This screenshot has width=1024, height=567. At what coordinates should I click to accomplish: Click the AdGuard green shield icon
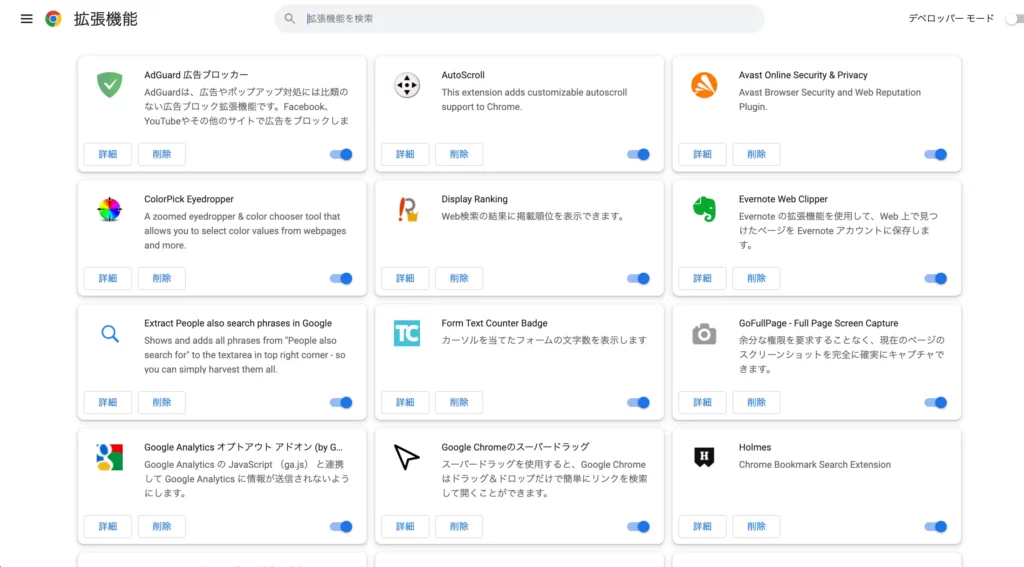[x=110, y=85]
